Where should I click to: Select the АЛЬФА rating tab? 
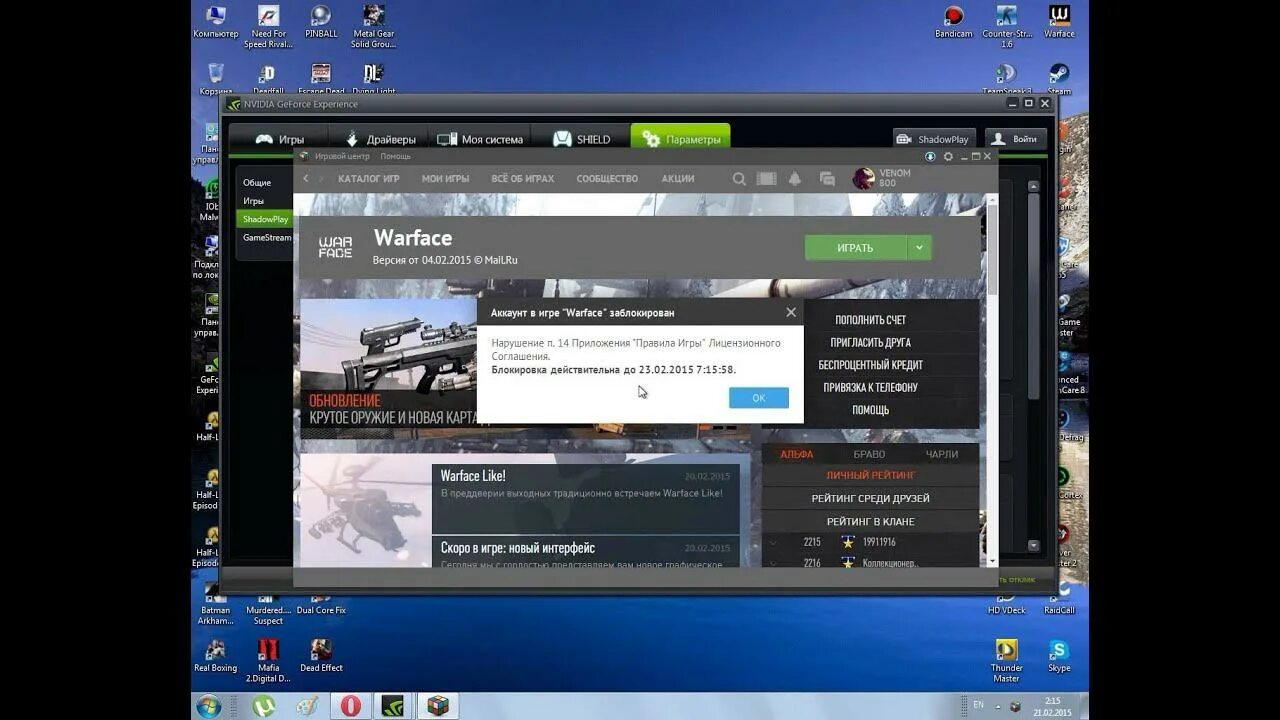797,454
